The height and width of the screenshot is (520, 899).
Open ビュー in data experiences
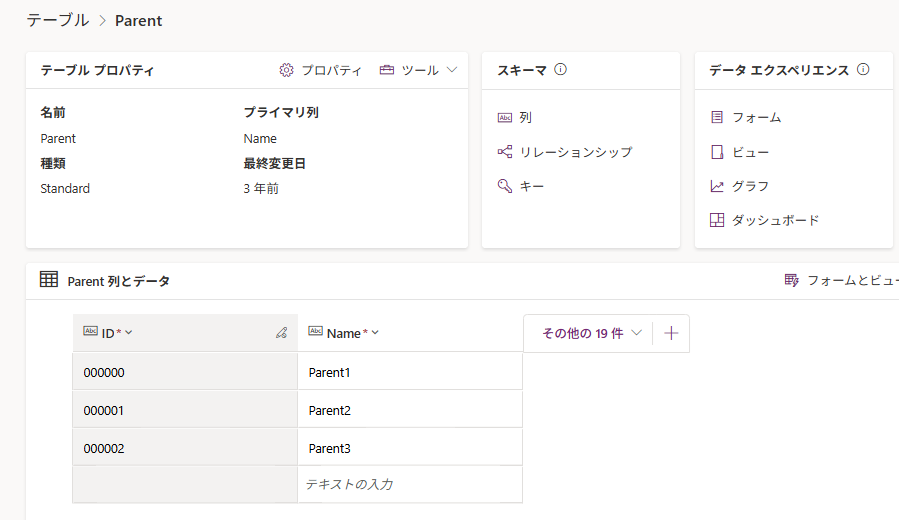coord(749,152)
